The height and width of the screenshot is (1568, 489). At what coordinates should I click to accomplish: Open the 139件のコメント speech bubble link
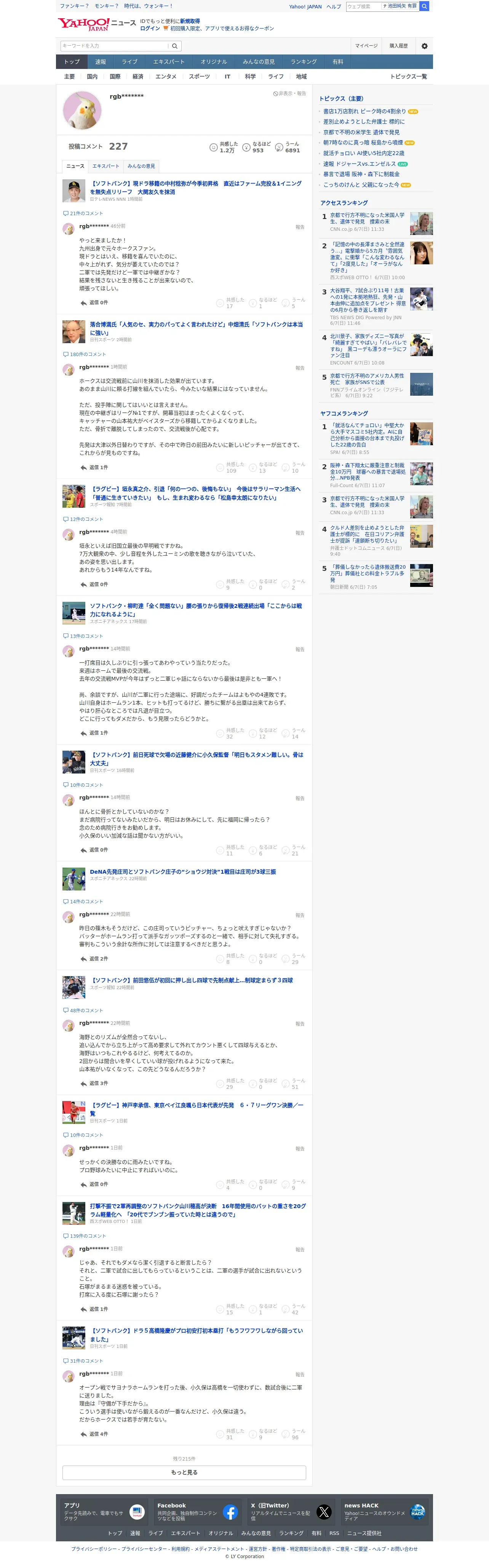[x=84, y=1236]
